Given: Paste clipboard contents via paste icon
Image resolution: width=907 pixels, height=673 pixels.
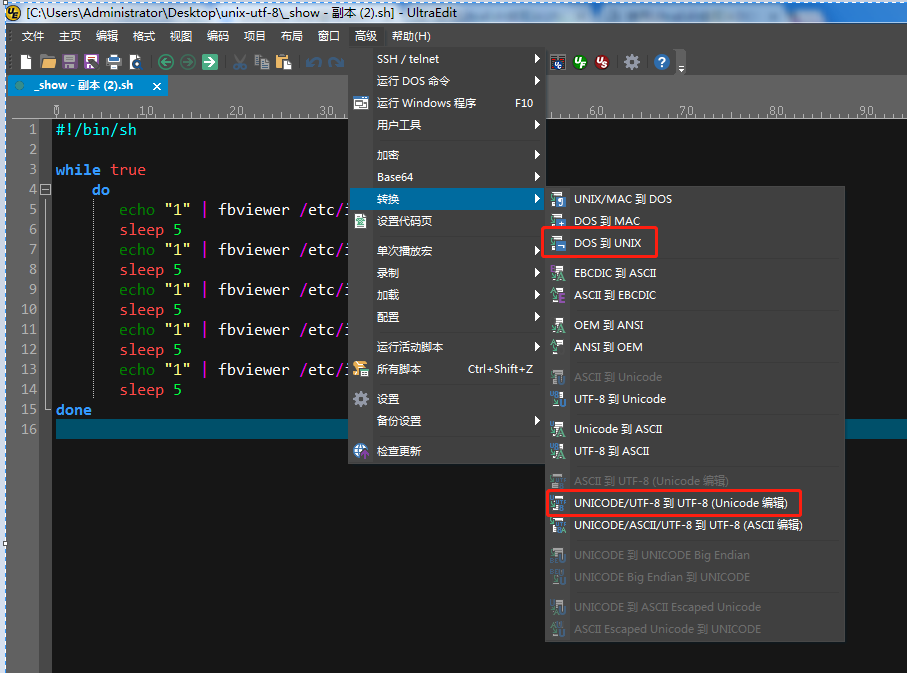Looking at the screenshot, I should coord(283,61).
